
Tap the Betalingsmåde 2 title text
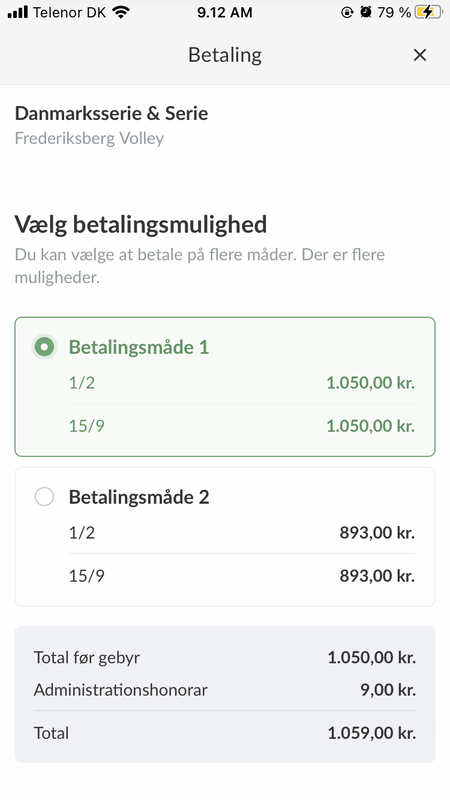pos(139,497)
